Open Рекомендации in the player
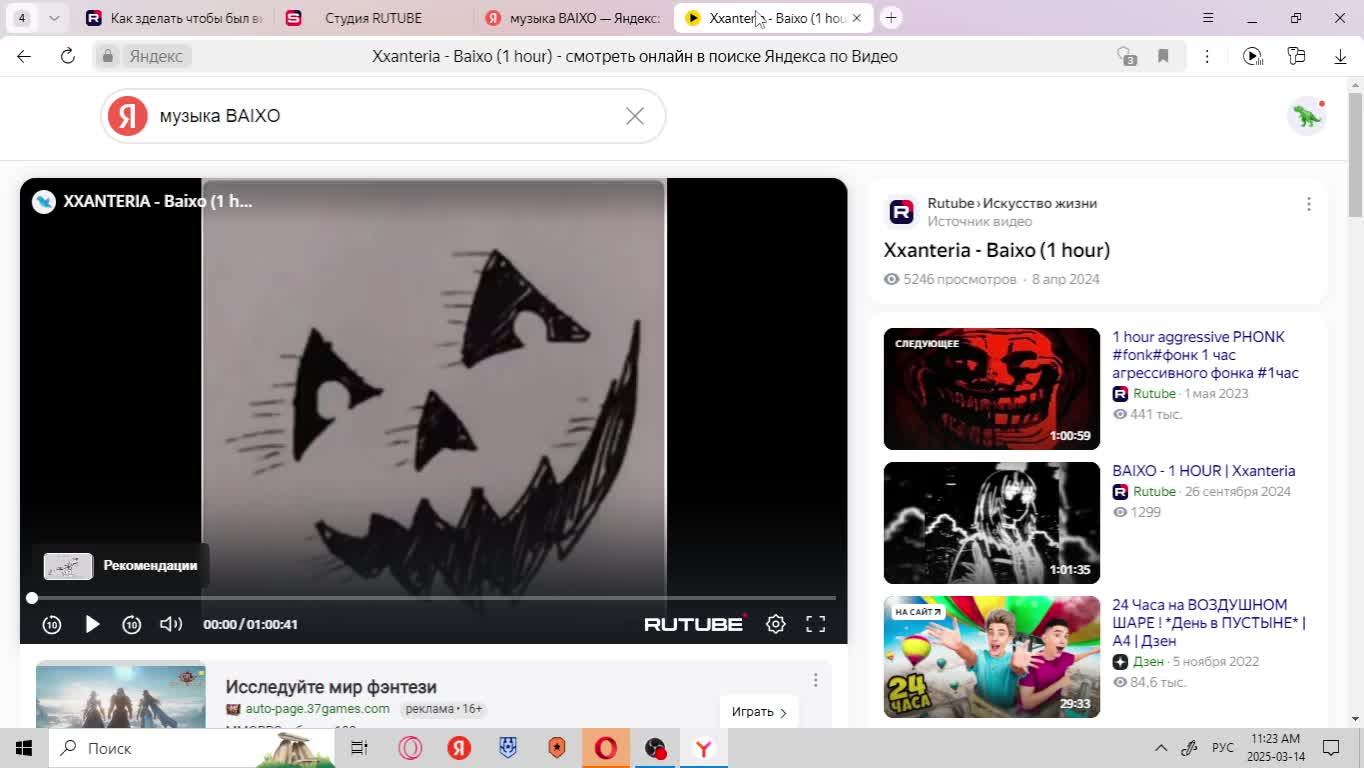Image resolution: width=1364 pixels, height=768 pixels. 121,566
